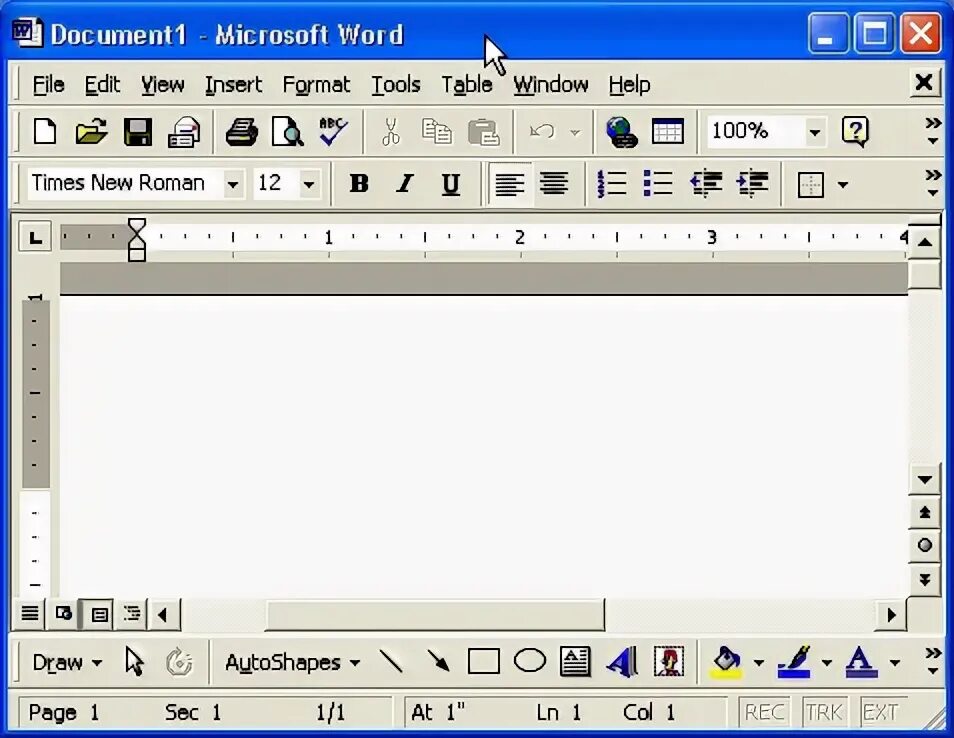Open the View menu
The image size is (954, 738).
pyautogui.click(x=162, y=85)
